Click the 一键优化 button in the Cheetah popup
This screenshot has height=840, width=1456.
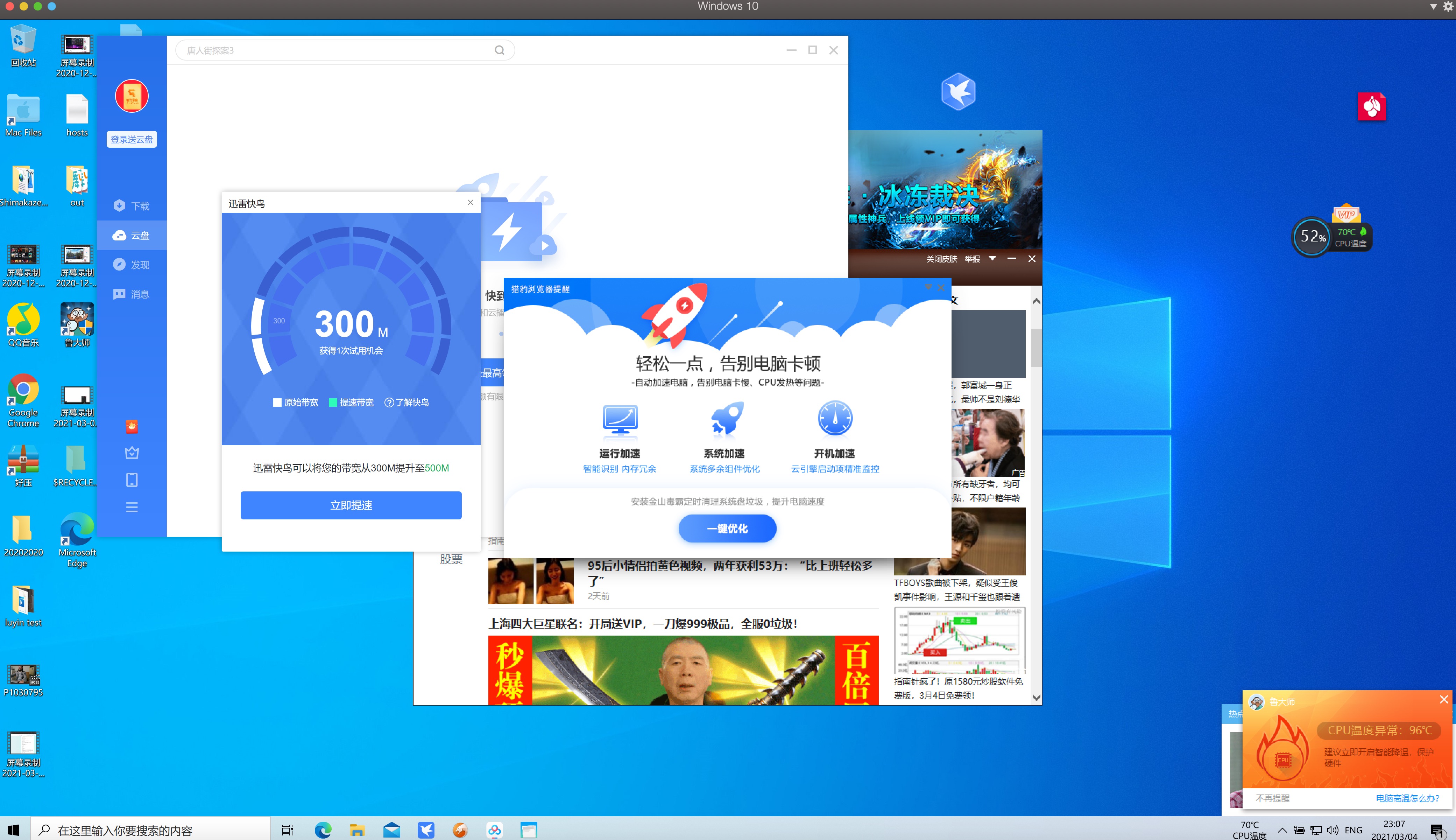pyautogui.click(x=727, y=528)
